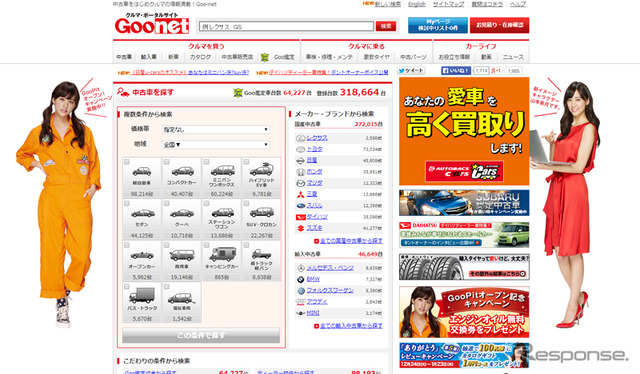The width and height of the screenshot is (640, 374).
Task: Click the Google +1 button
Action: [496, 71]
